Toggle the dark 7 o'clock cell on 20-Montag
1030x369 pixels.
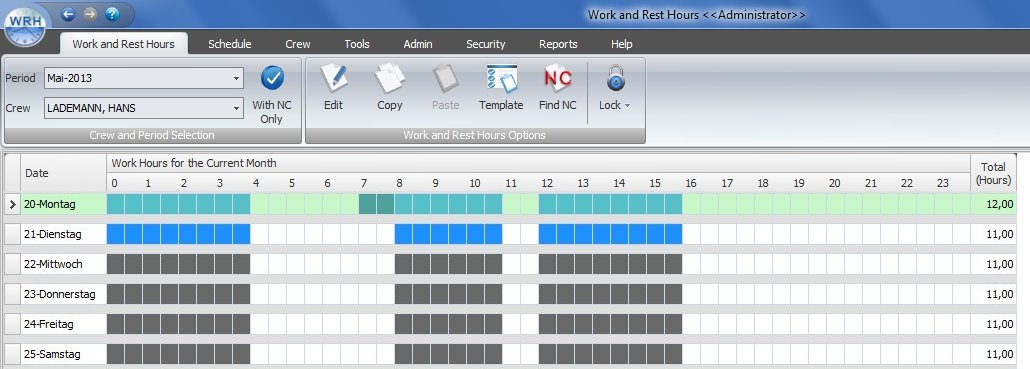[376, 204]
